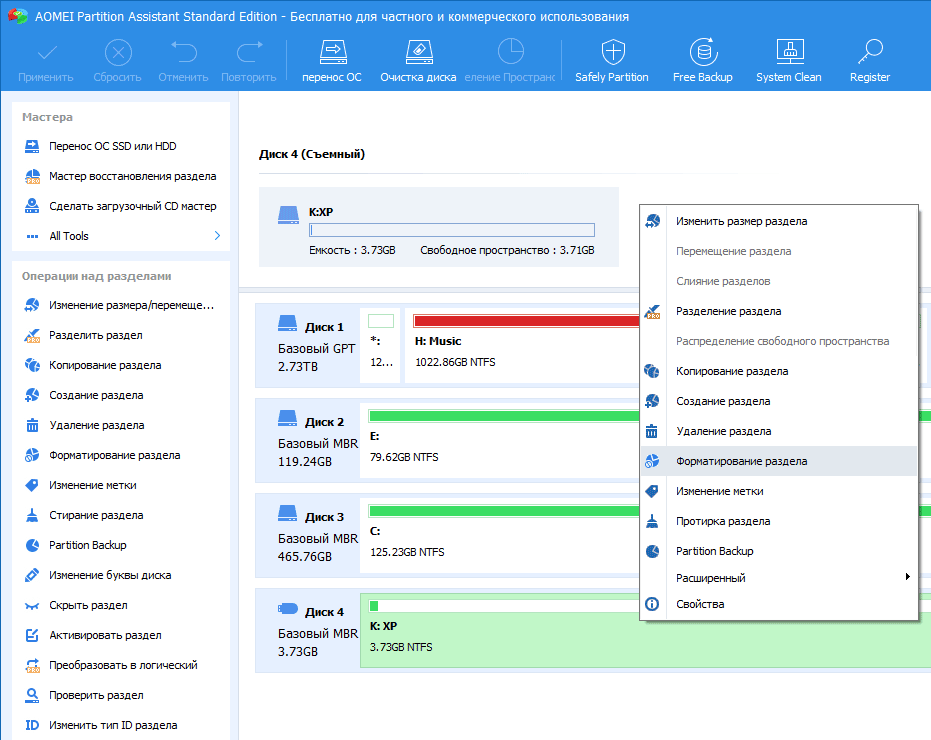Screen dimensions: 931x740
Task: Click sidebar 'Проверить раздел' magnifier icon
Action: pos(32,695)
